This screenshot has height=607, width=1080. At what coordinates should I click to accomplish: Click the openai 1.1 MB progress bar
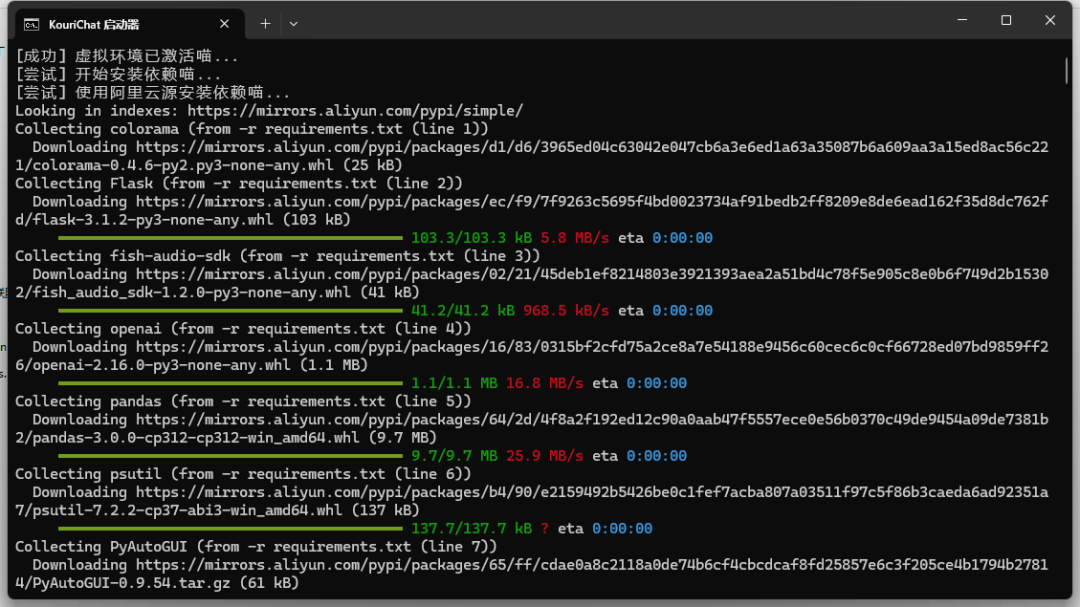(230, 383)
